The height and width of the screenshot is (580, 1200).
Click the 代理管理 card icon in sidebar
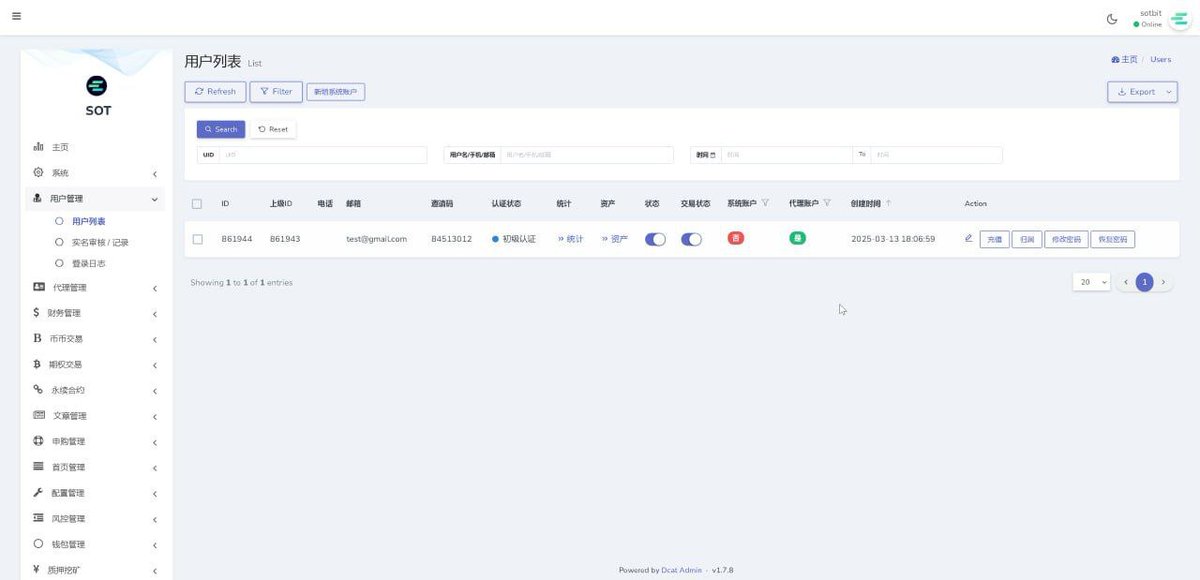pos(39,287)
